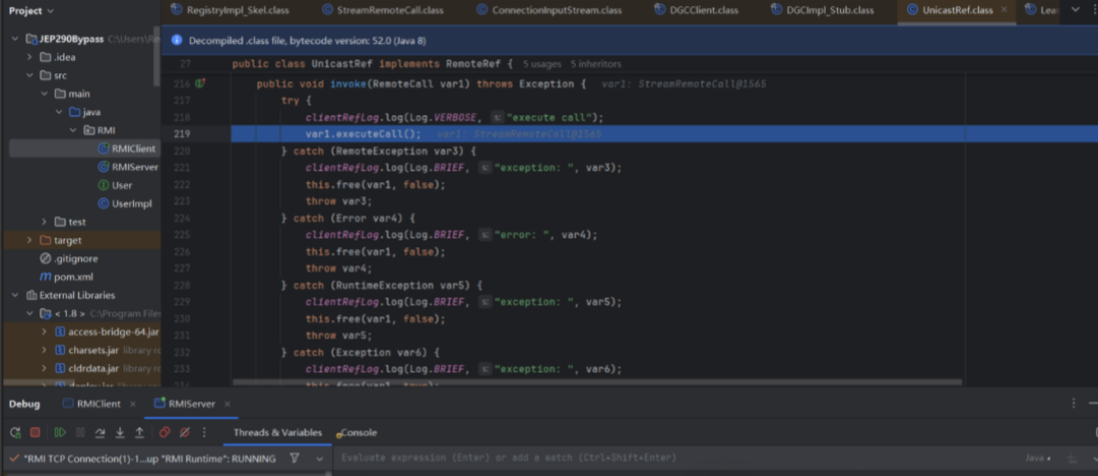This screenshot has width=1098, height=476.
Task: Collapse the src folder
Action: (x=29, y=75)
